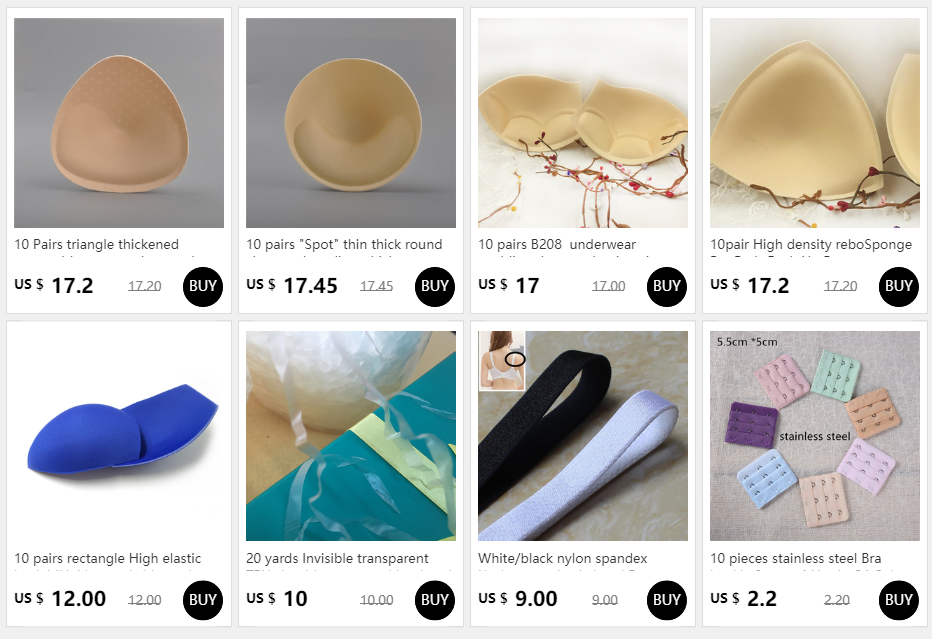This screenshot has width=932, height=639.
Task: Open the B208 underwear pads product photo
Action: click(x=582, y=123)
